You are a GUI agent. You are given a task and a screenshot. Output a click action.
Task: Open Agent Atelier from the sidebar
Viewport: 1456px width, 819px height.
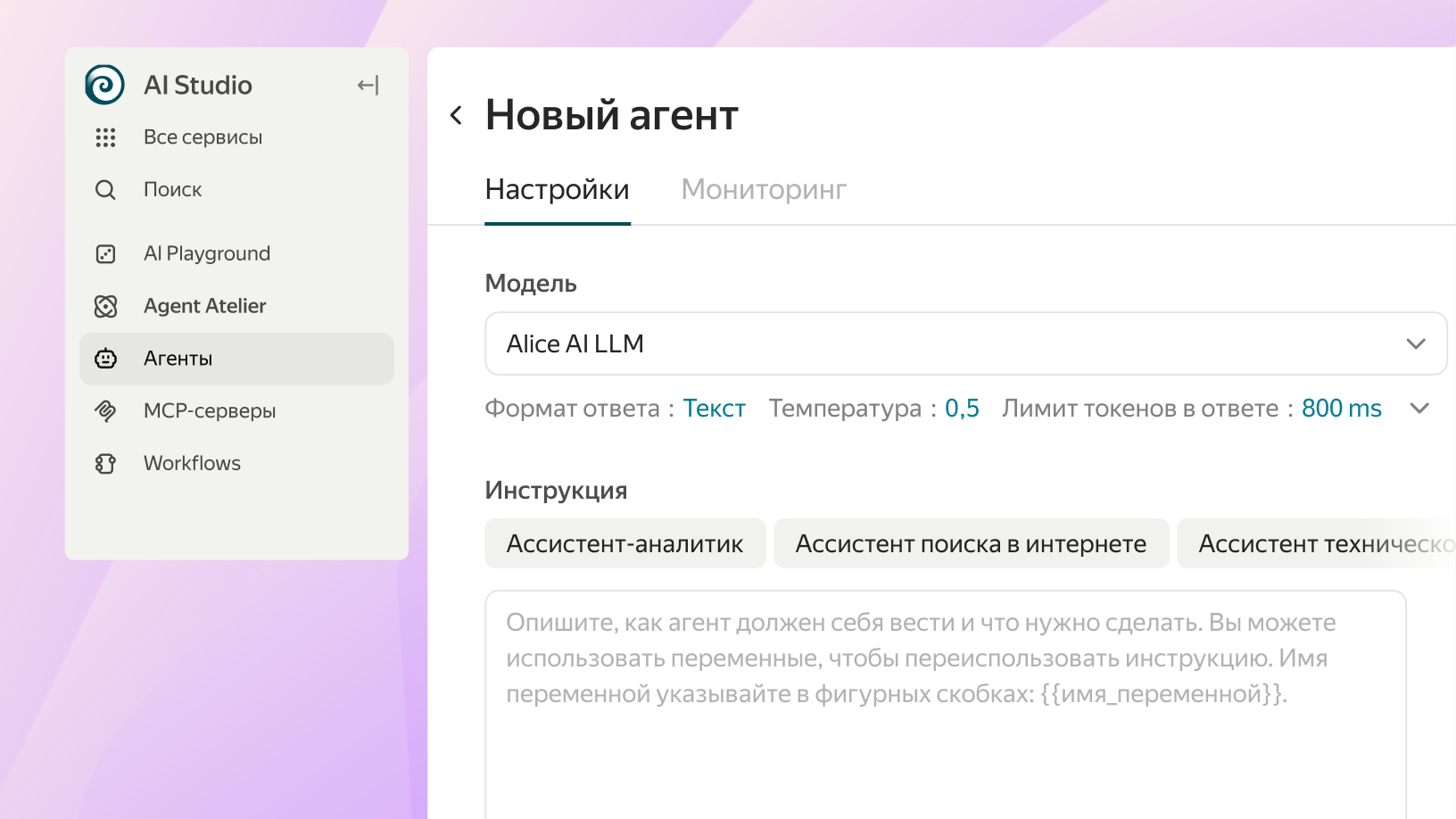[236, 307]
